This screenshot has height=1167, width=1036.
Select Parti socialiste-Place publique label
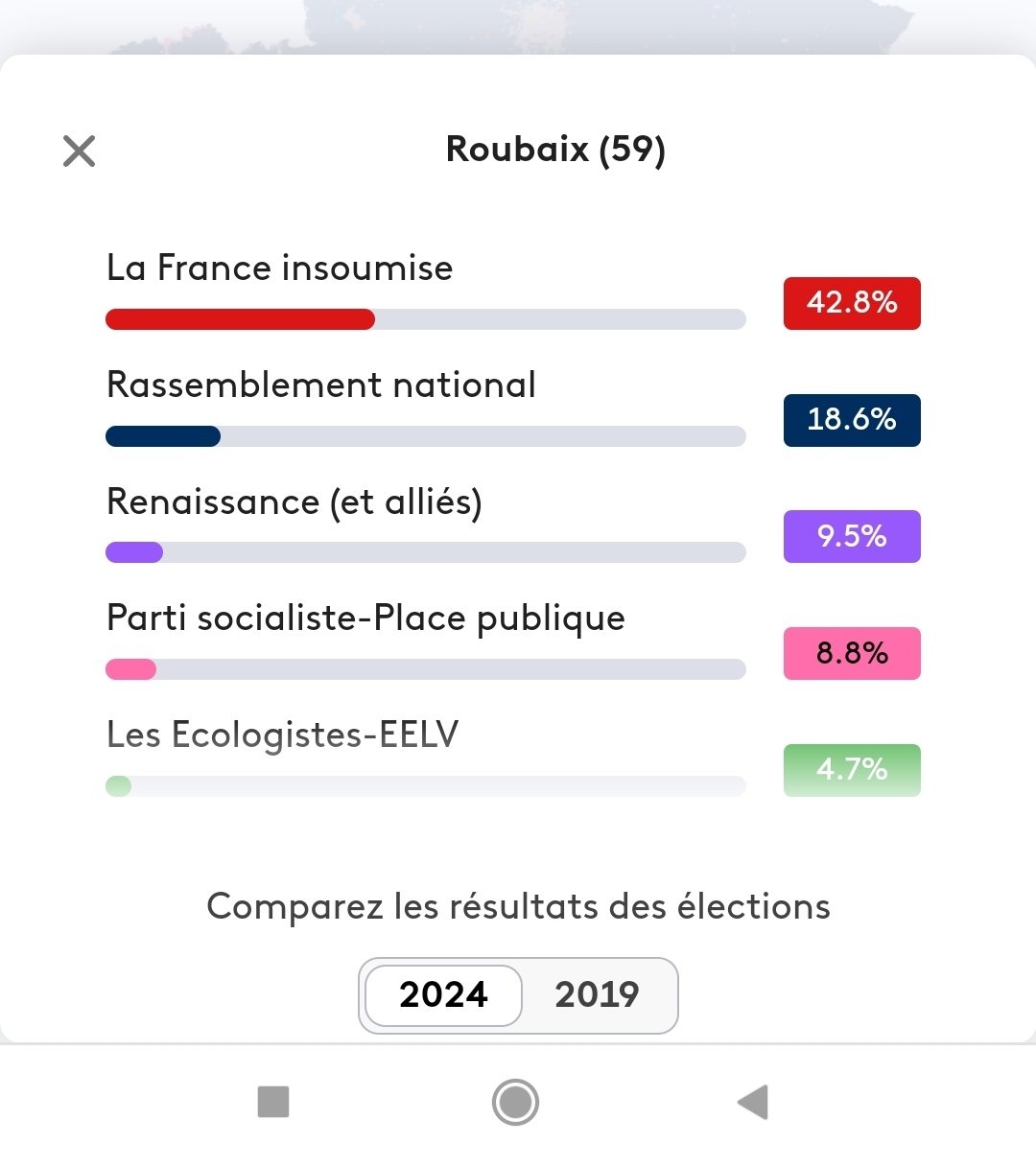coord(365,619)
